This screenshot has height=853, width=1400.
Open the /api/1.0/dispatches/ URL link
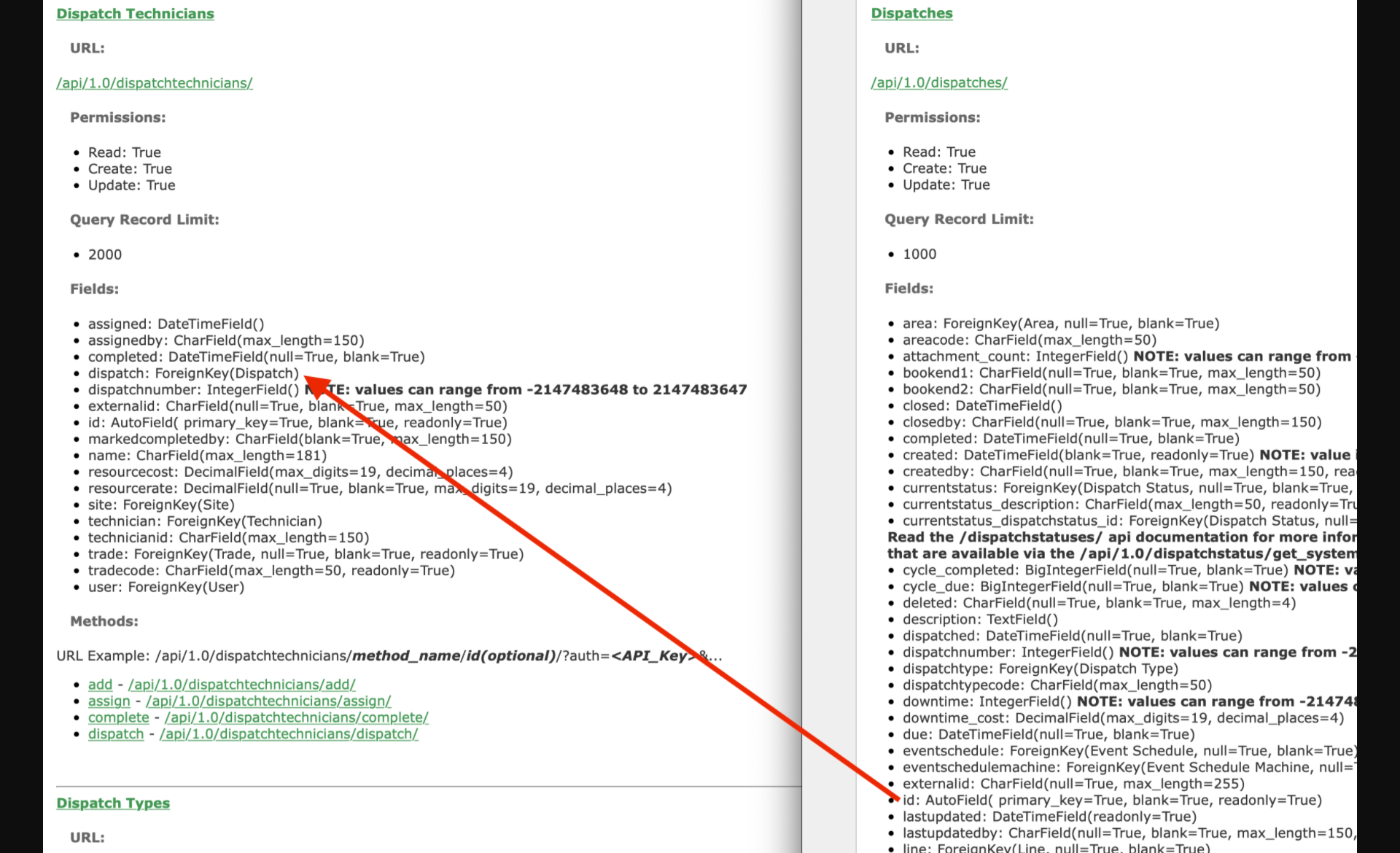939,82
